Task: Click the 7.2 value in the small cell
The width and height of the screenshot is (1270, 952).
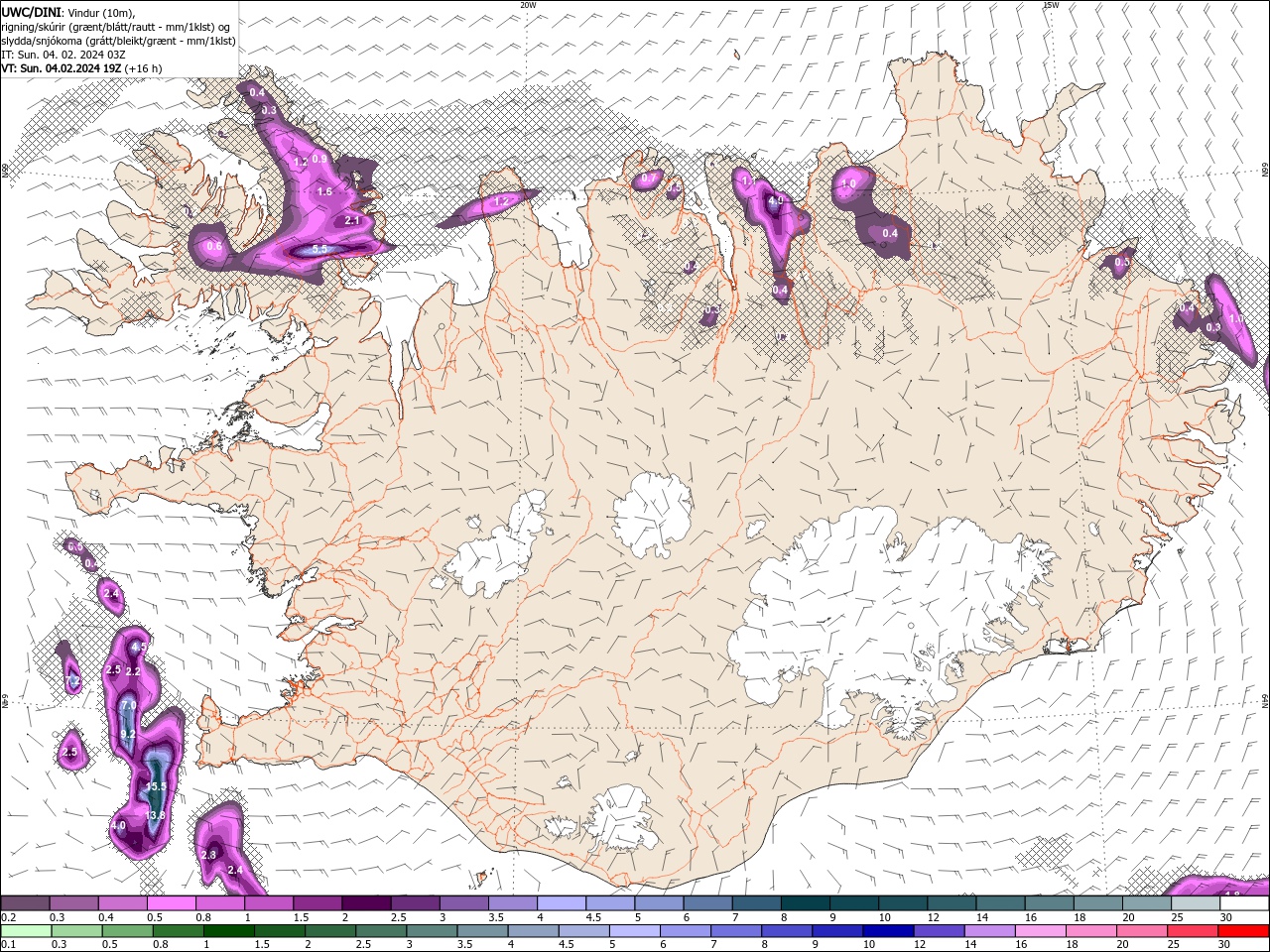Action: coord(72,682)
